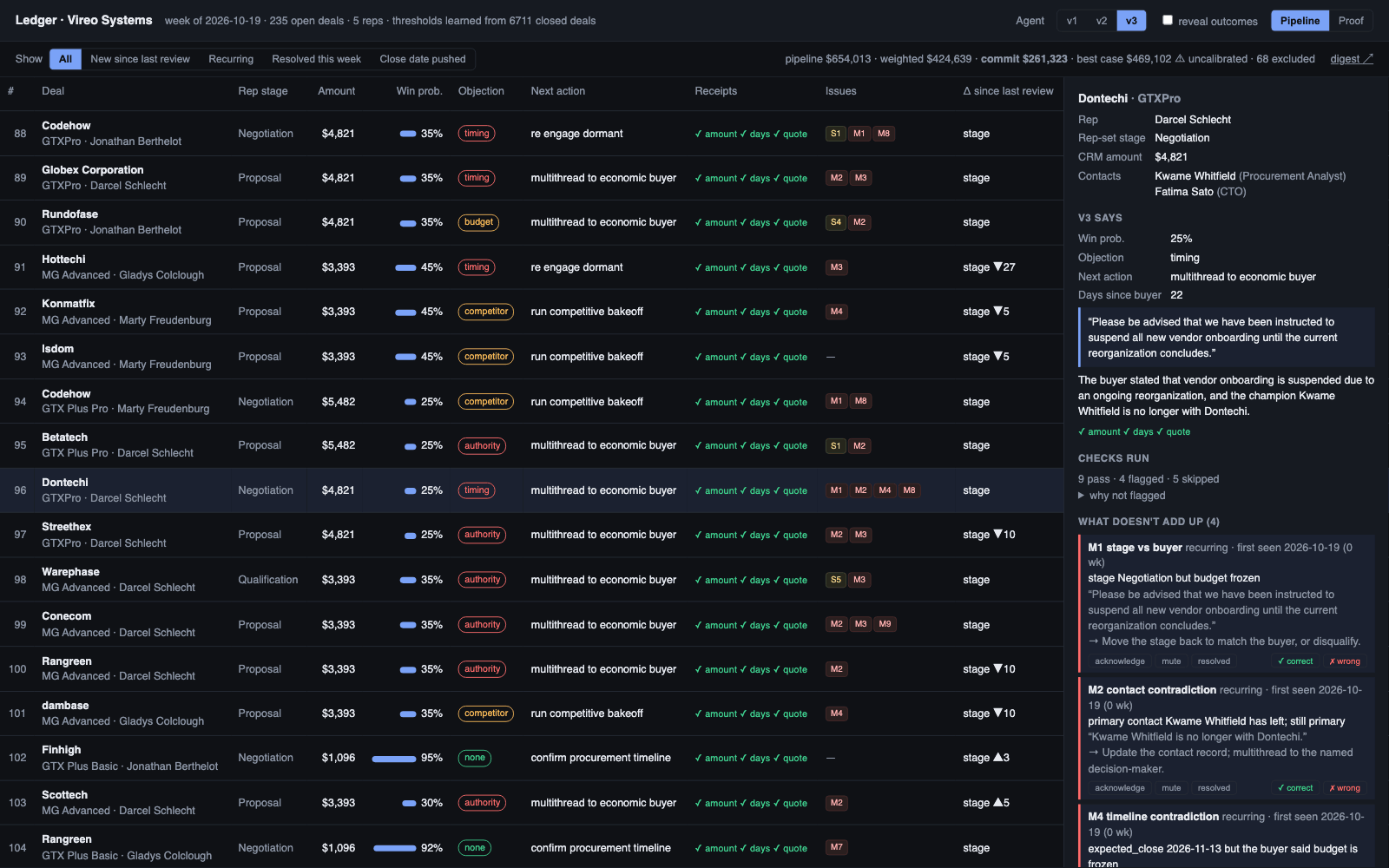The width and height of the screenshot is (1389, 868).
Task: Acknowledge the M1 stage vs buyer issue
Action: [1120, 661]
